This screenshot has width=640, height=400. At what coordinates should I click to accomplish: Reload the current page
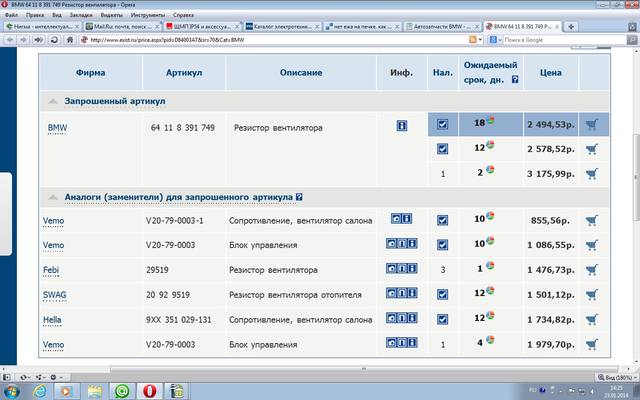tap(54, 40)
